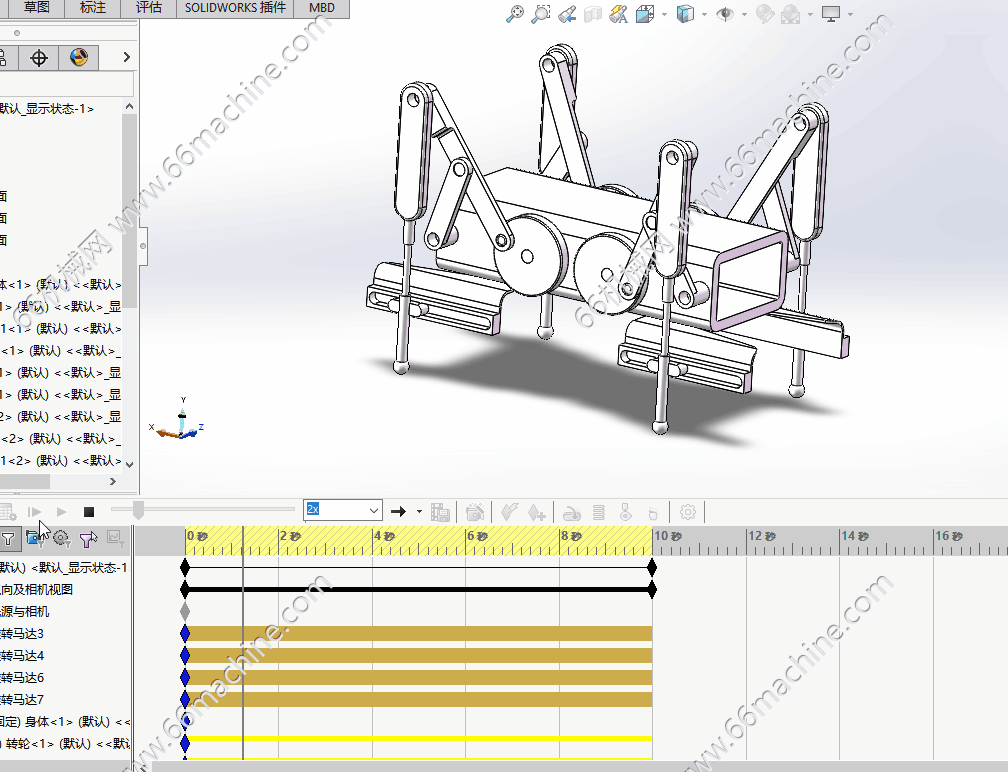Click the Previous View icon
Screen dimensions: 1008x772
[x=567, y=13]
